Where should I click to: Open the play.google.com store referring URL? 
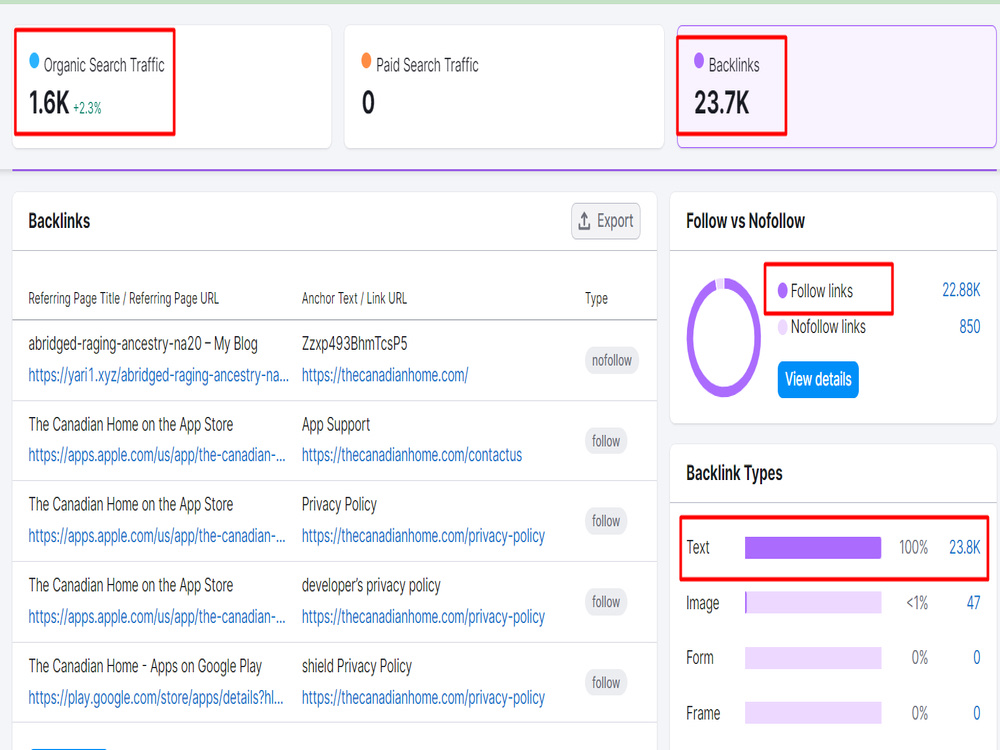tap(156, 698)
